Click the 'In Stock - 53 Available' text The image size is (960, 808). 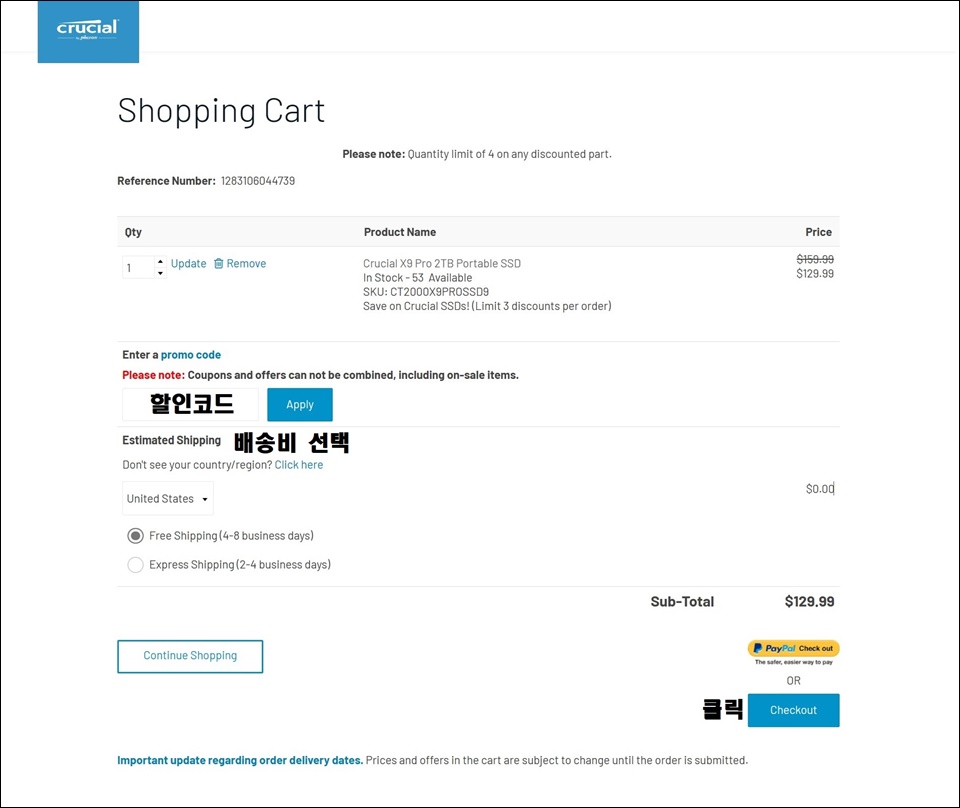click(418, 278)
